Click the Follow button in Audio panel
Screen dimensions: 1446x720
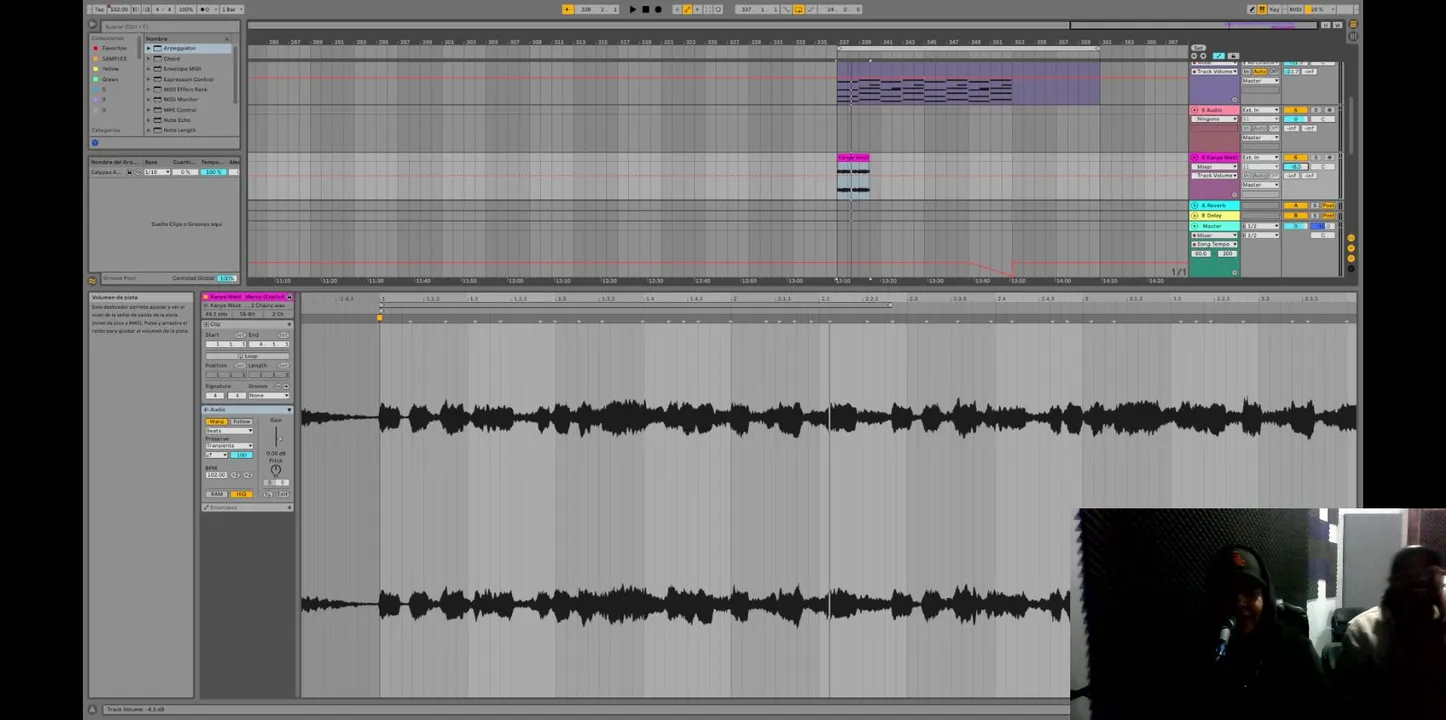241,421
